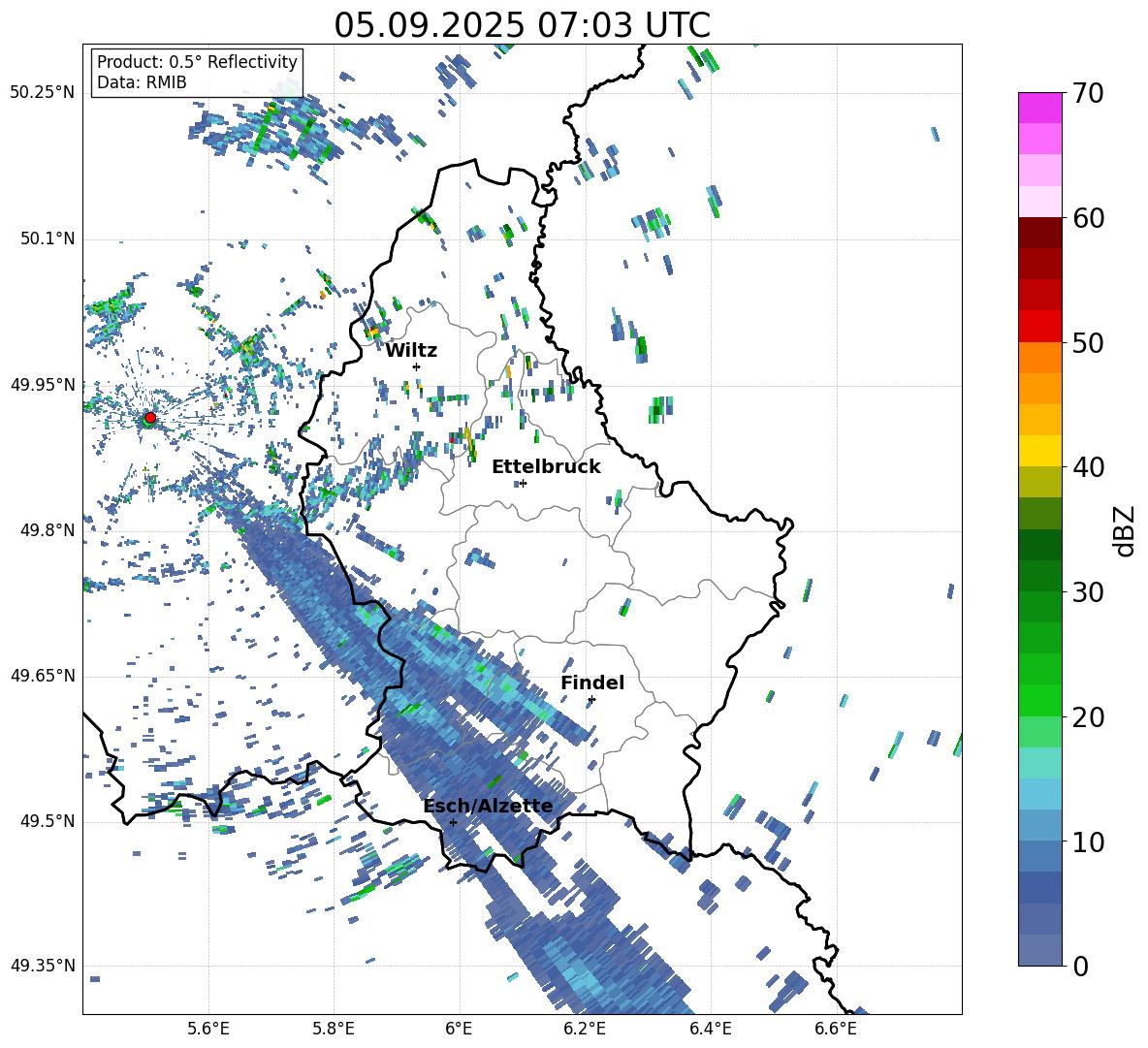The image size is (1148, 1048).
Task: Select the Findel city label
Action: [x=592, y=683]
